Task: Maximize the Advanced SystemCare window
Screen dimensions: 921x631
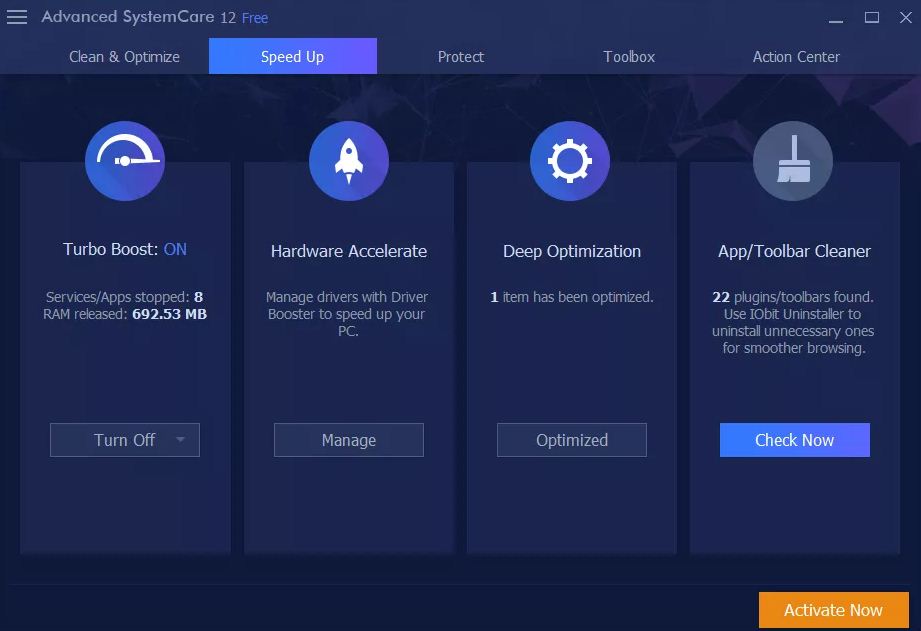Action: click(872, 18)
